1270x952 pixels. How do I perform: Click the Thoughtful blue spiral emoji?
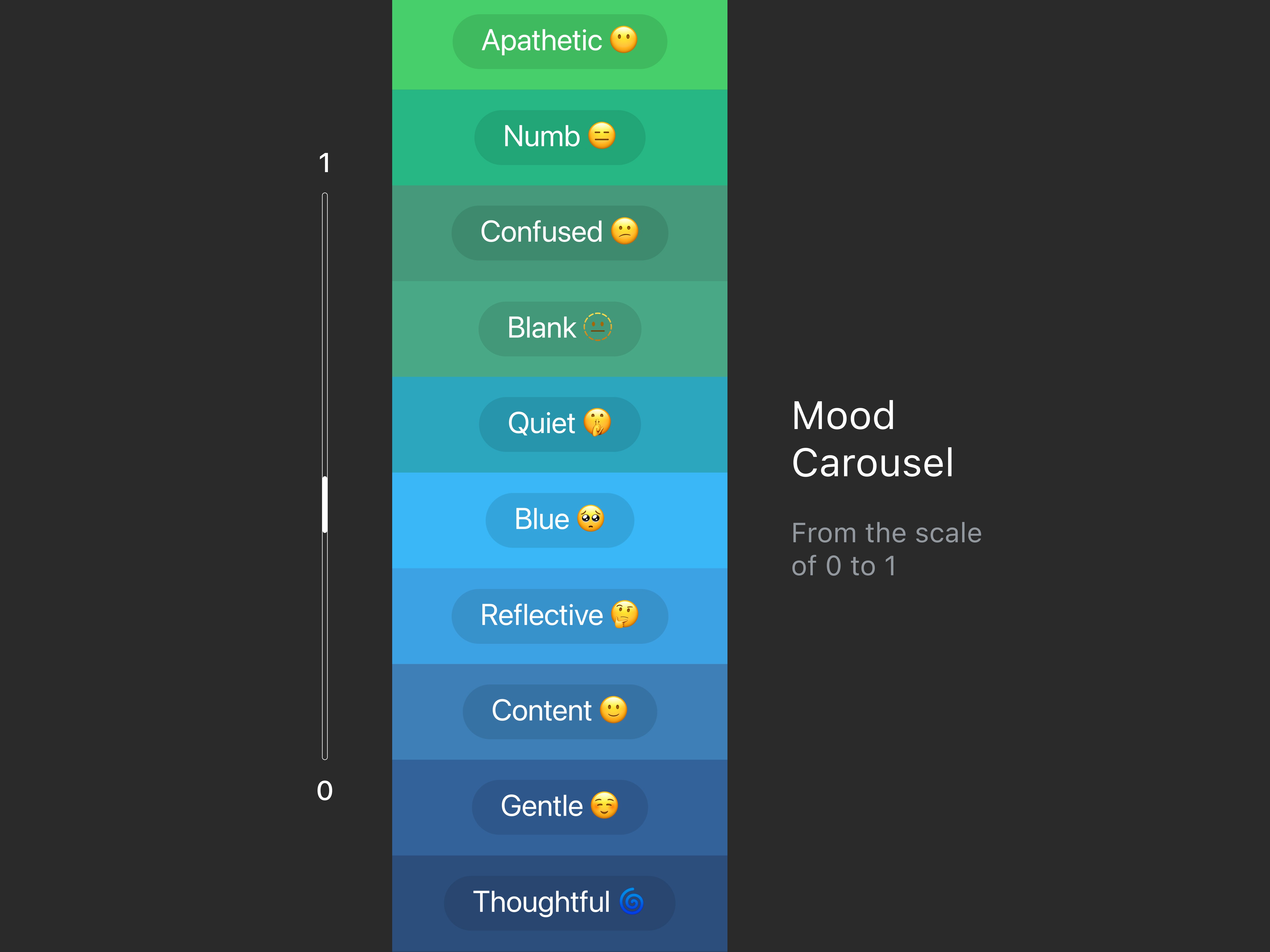tap(631, 901)
